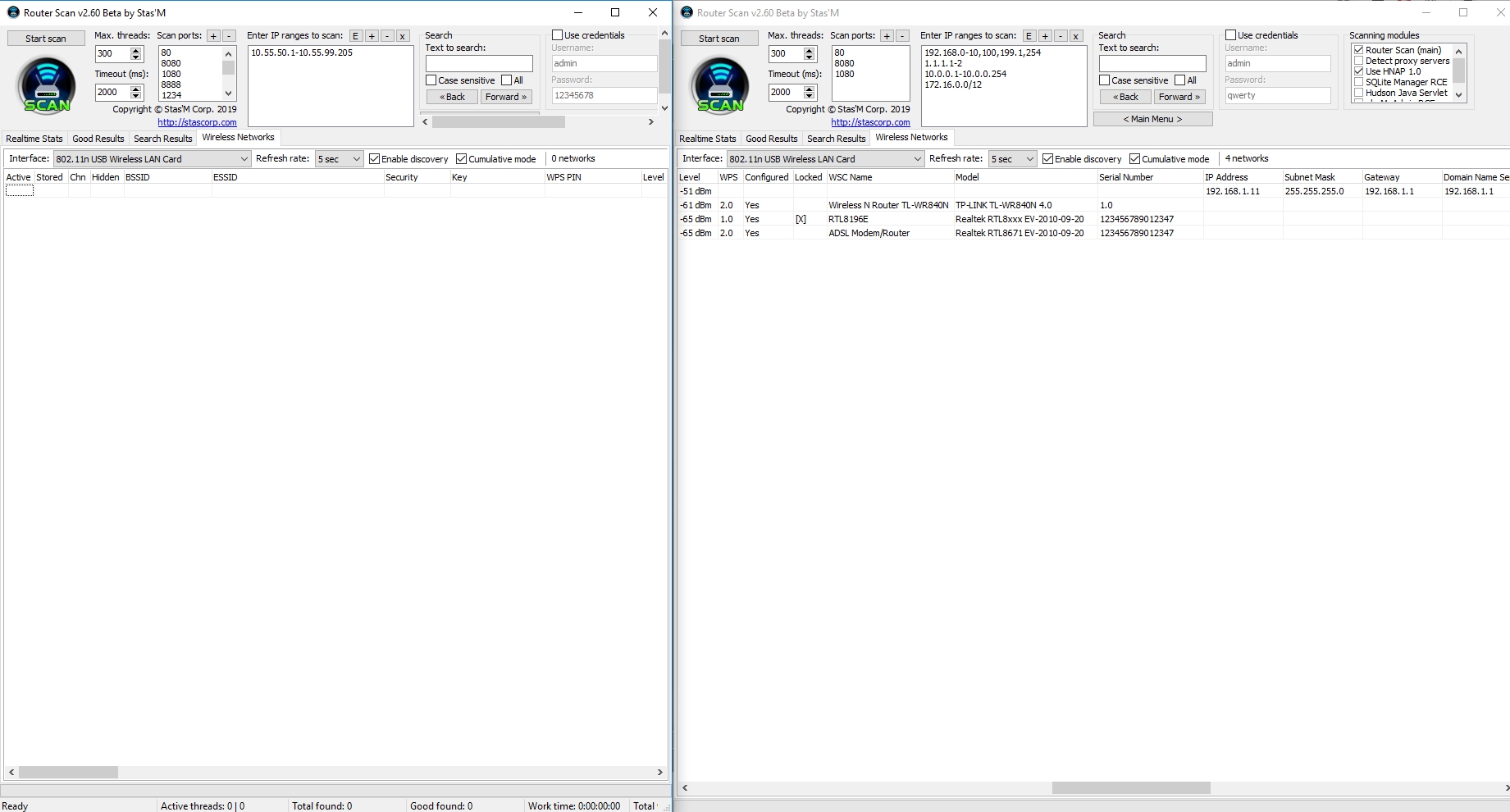Image resolution: width=1510 pixels, height=812 pixels.
Task: Click the horizontal scrollbar thumb under the 4 networks table
Action: 1130,788
